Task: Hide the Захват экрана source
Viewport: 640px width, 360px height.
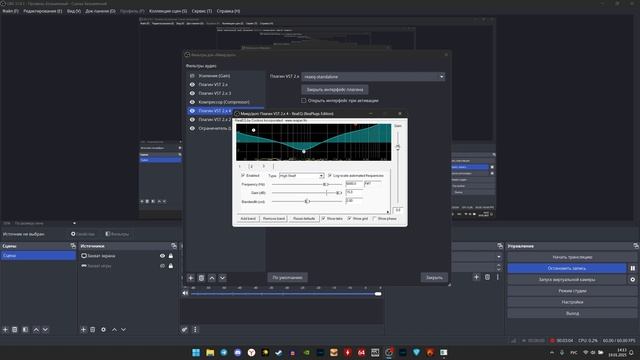Action: [x=162, y=256]
